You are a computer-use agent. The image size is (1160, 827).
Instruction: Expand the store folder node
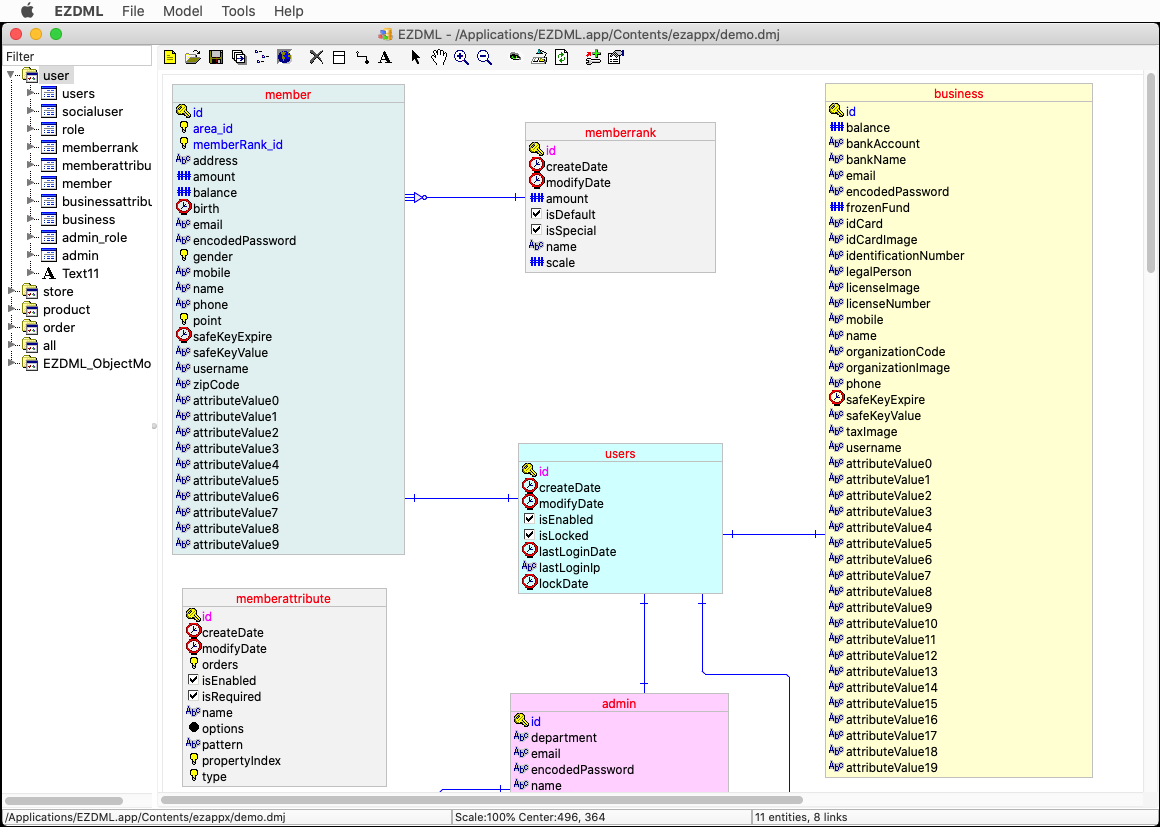pyautogui.click(x=12, y=291)
